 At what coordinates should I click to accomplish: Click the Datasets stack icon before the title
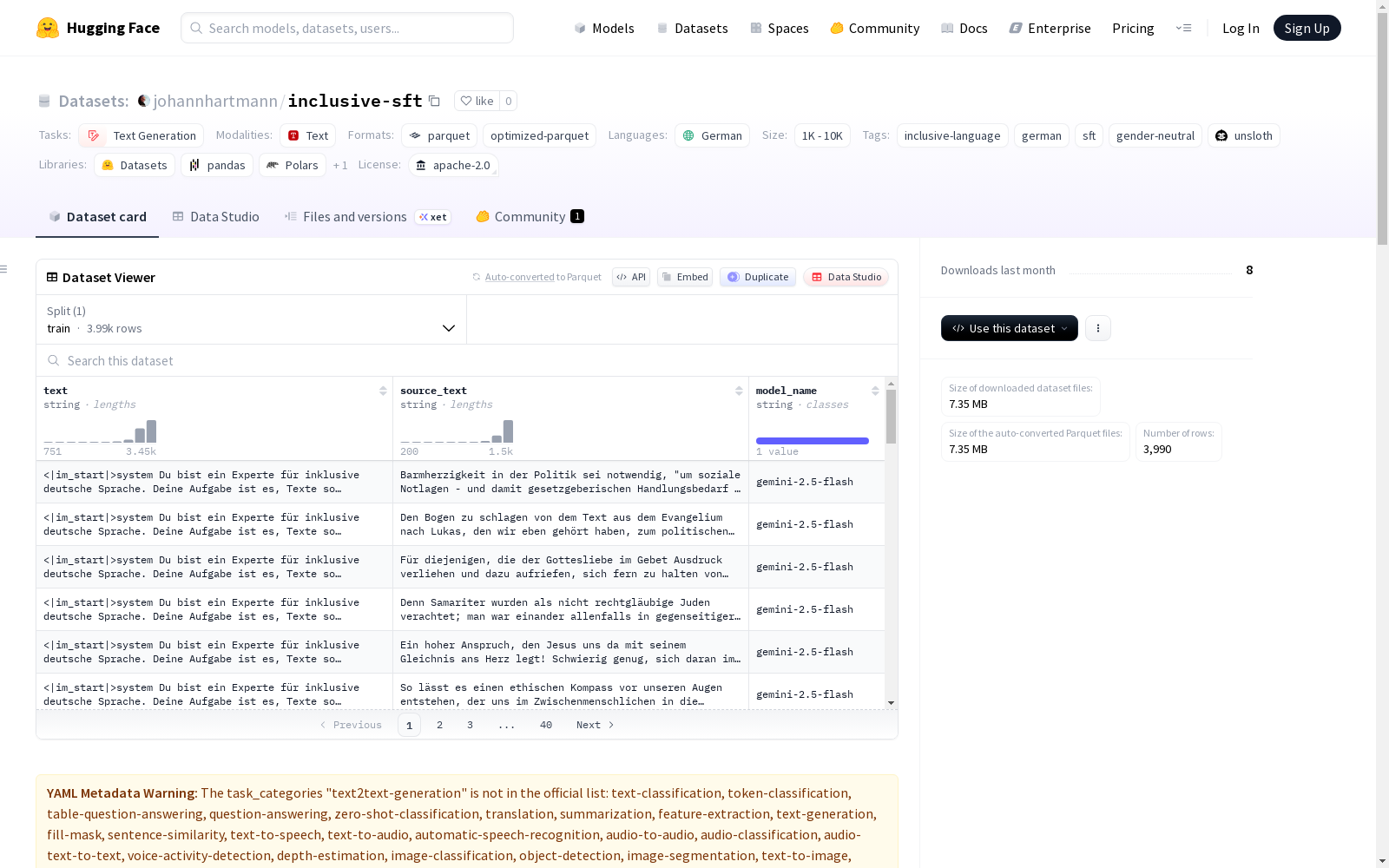44,102
